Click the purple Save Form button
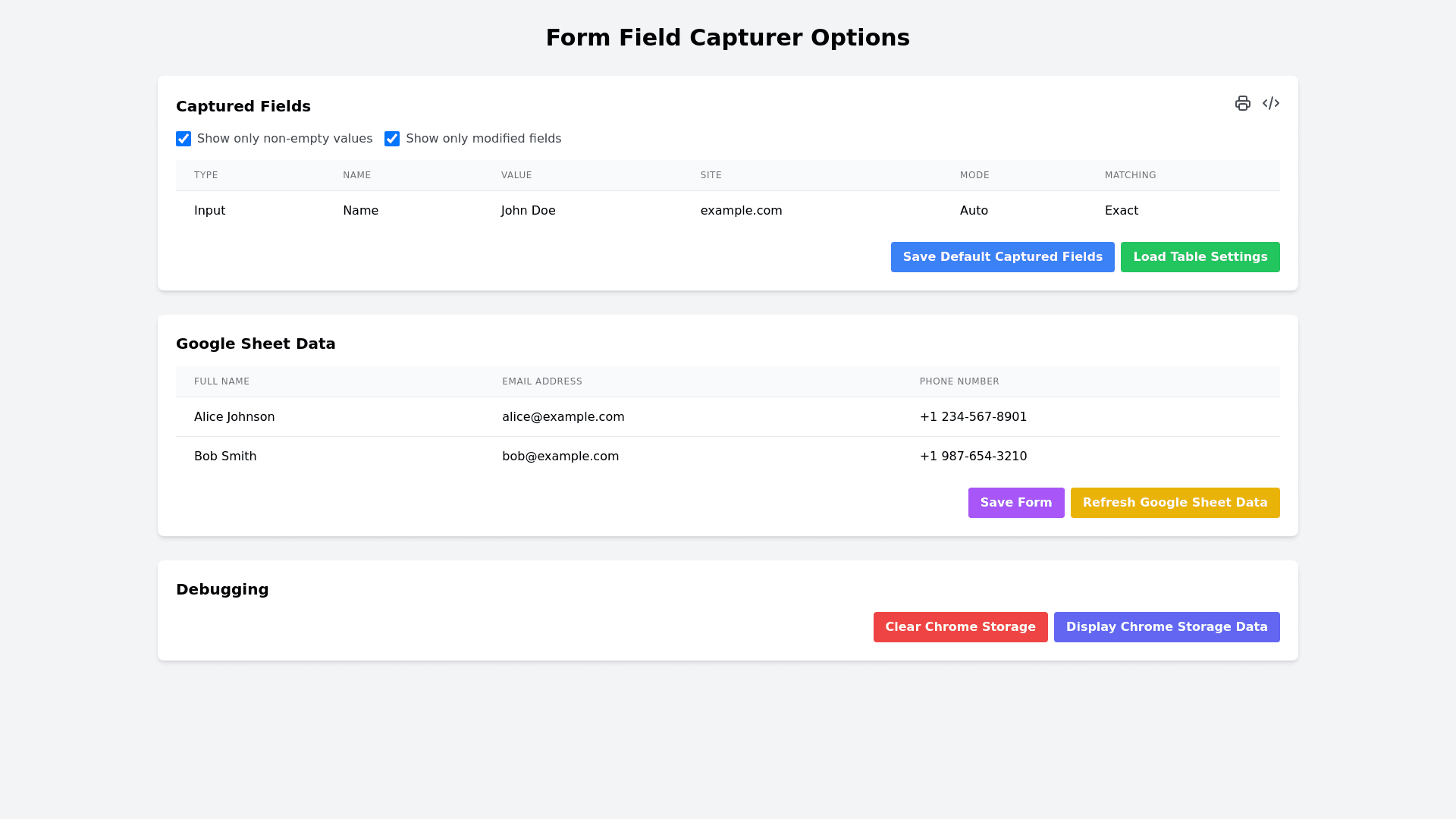1456x819 pixels. pyautogui.click(x=1015, y=503)
